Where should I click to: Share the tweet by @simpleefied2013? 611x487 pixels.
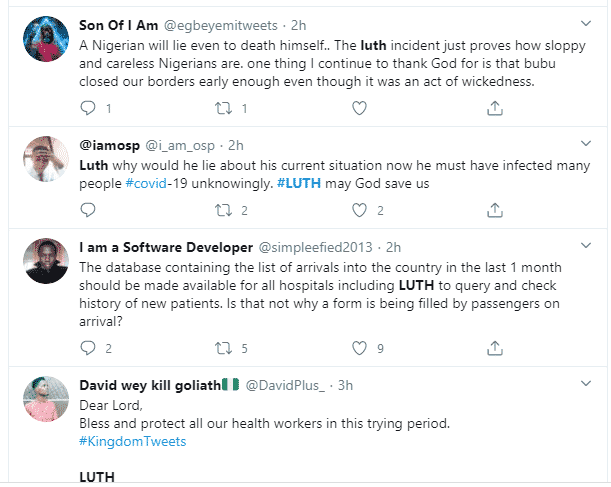[494, 347]
